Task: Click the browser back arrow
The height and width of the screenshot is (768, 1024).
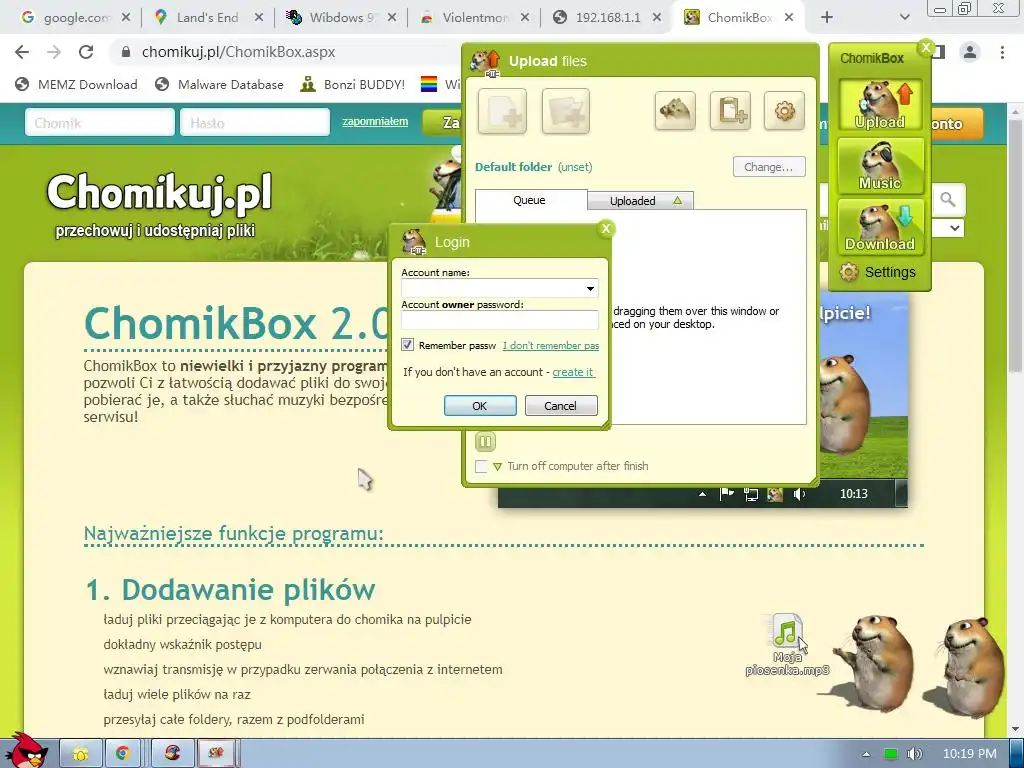Action: point(22,52)
